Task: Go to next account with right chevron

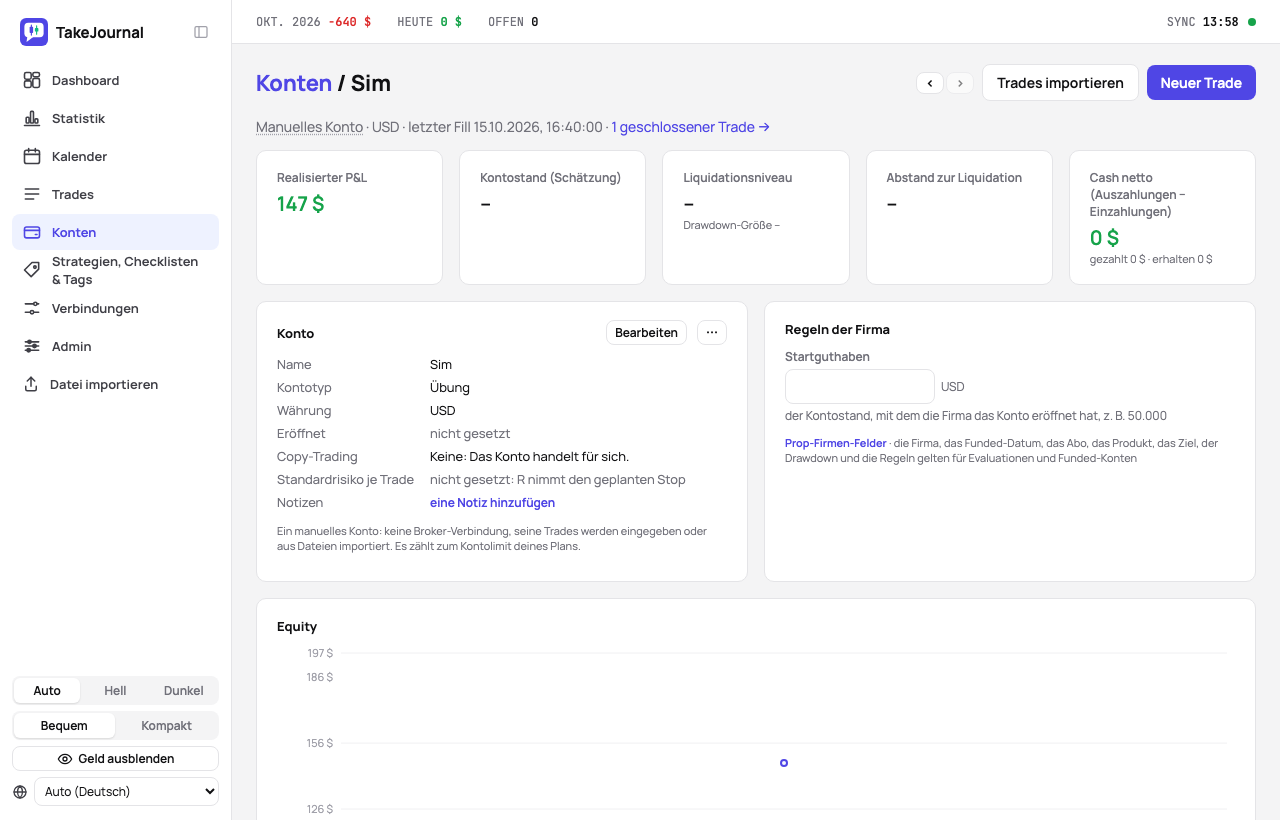Action: click(960, 83)
